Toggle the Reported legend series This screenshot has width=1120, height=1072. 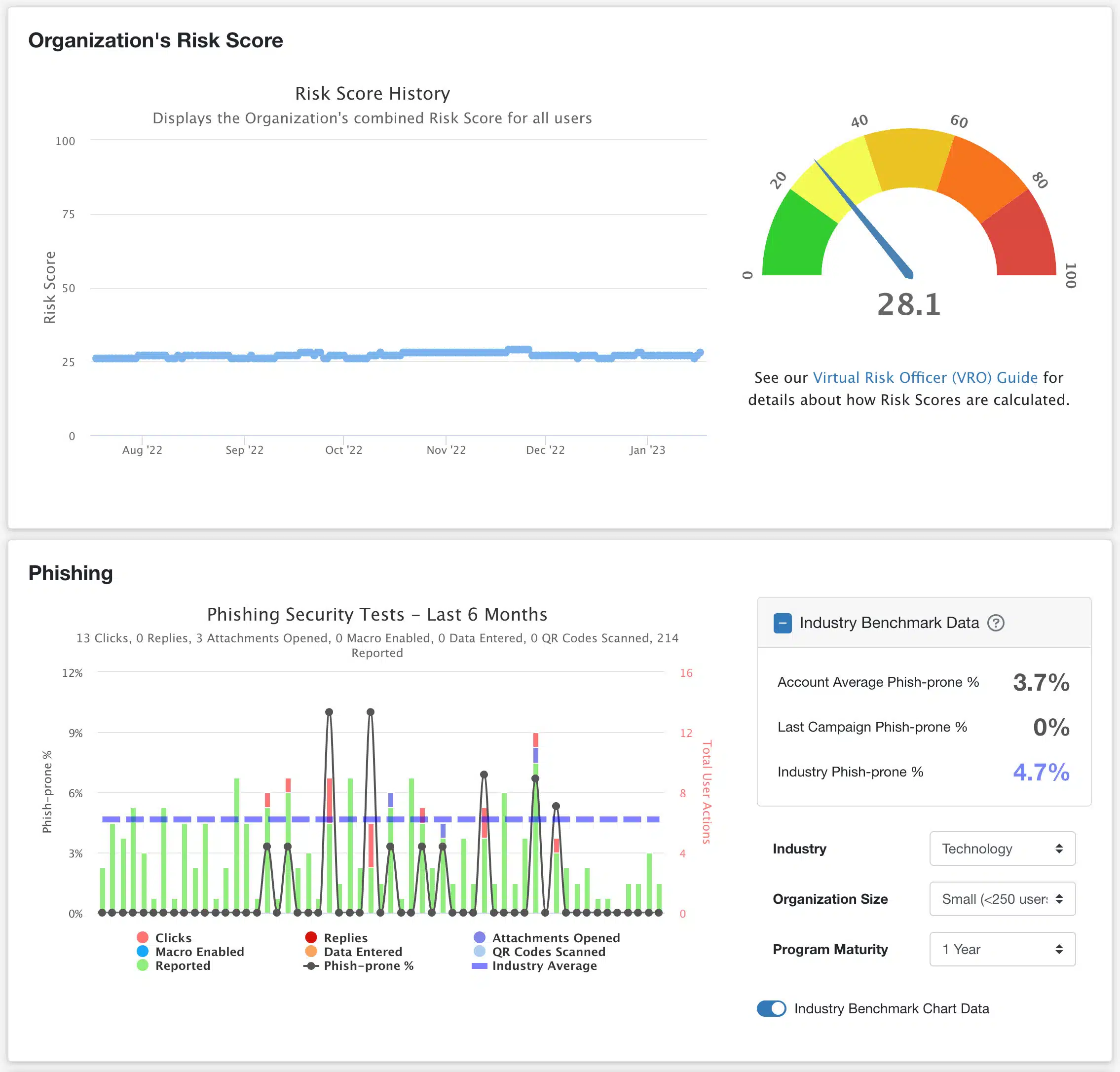(182, 966)
